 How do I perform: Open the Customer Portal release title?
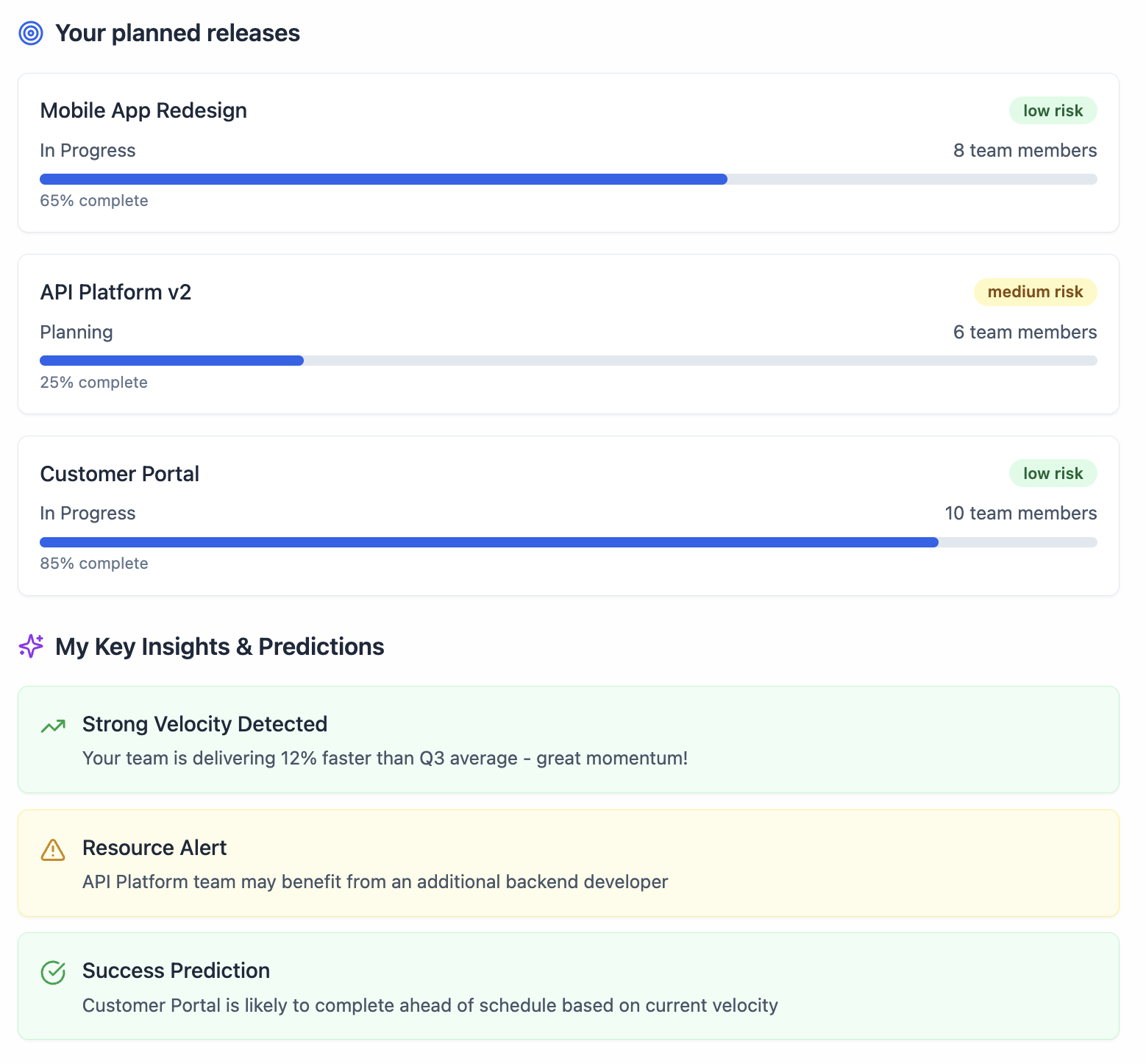pyautogui.click(x=119, y=474)
